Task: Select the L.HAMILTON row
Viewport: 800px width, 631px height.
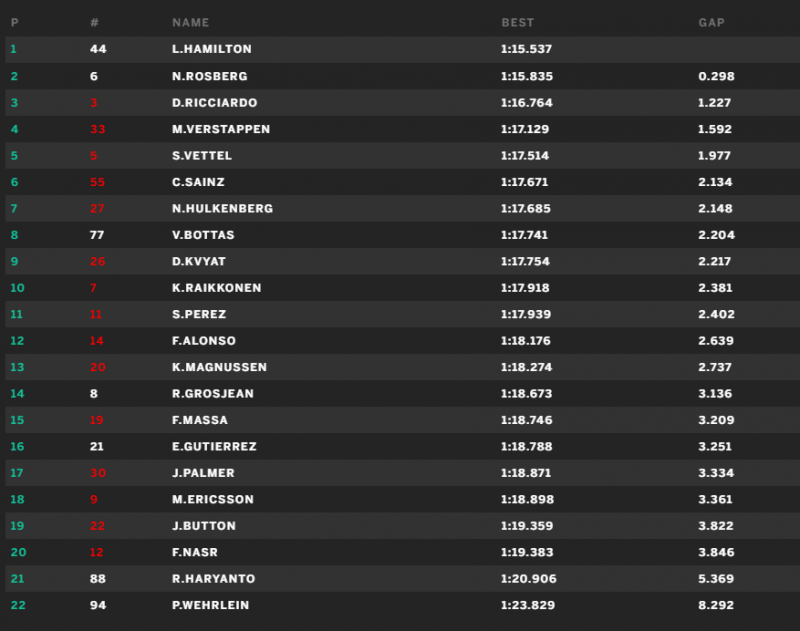Action: click(x=403, y=49)
